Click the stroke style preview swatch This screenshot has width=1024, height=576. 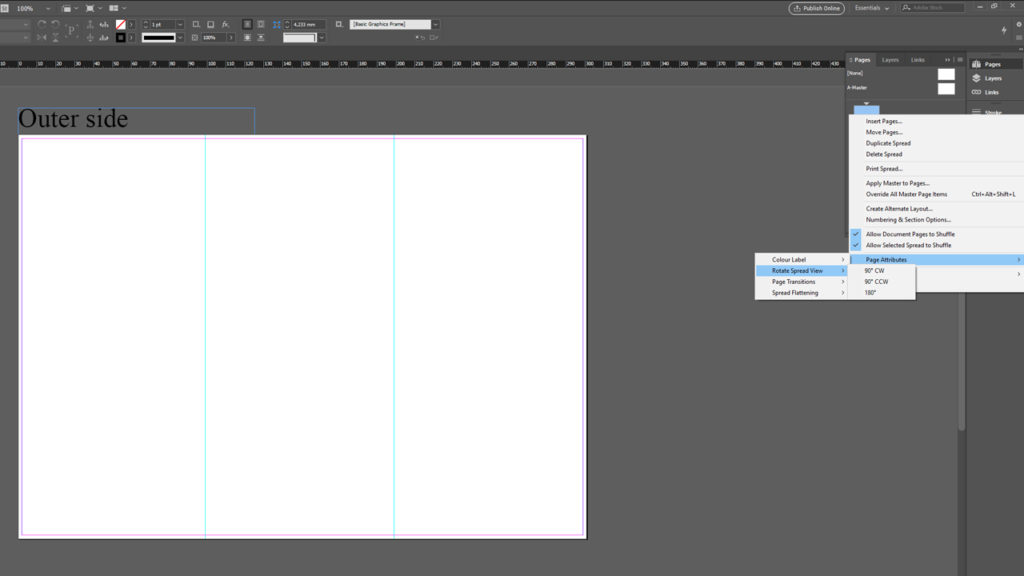coord(160,38)
